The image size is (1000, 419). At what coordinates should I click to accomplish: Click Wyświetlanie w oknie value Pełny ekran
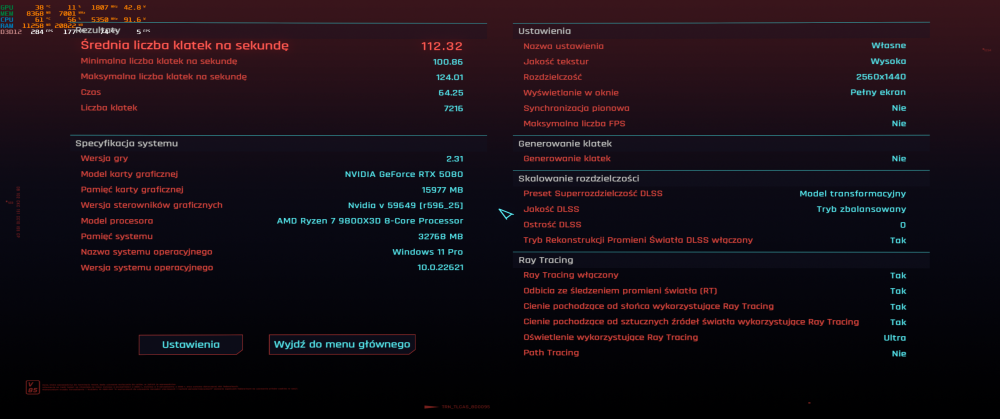(878, 92)
